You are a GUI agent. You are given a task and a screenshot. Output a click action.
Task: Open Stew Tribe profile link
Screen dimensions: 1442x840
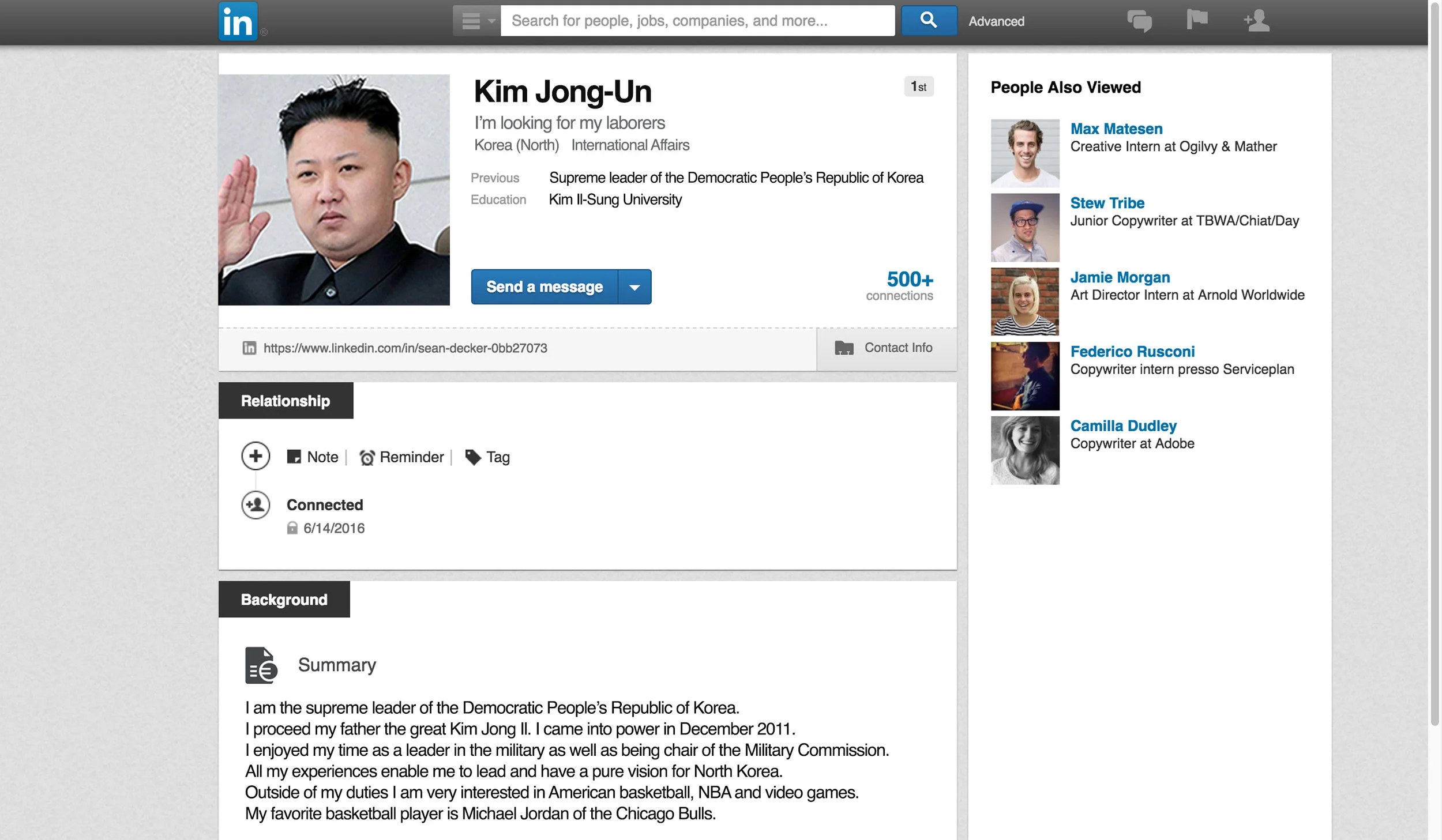[1107, 203]
